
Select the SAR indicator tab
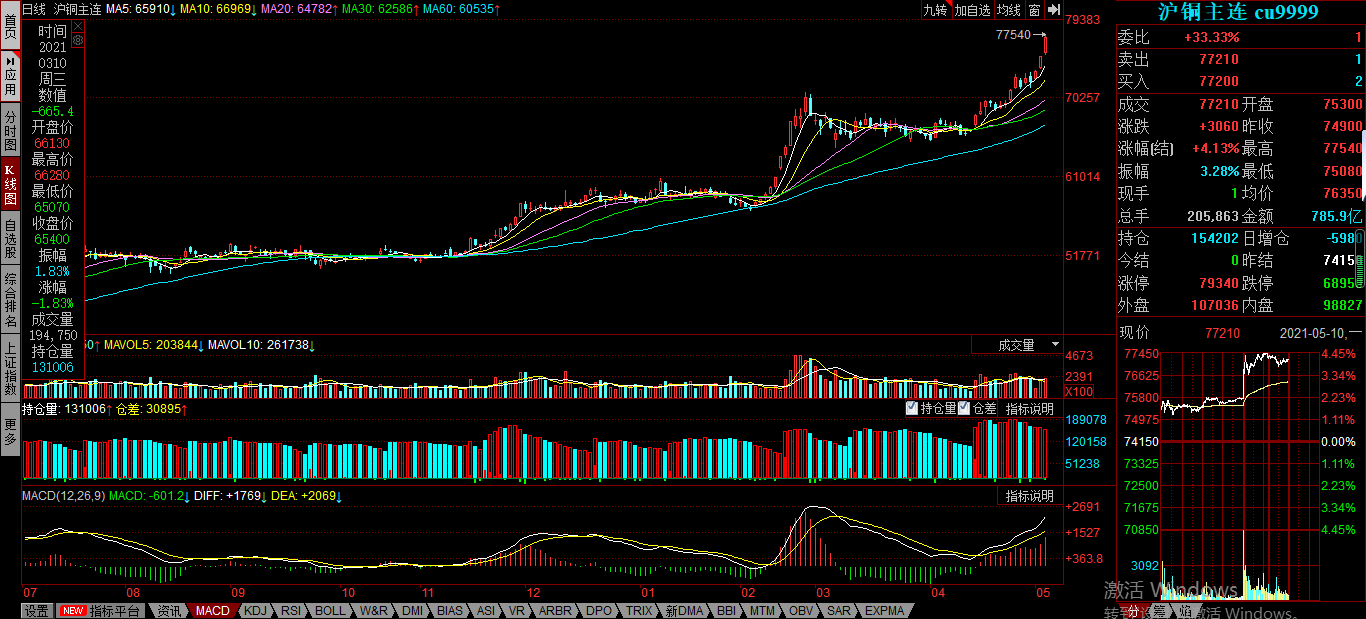pyautogui.click(x=839, y=611)
